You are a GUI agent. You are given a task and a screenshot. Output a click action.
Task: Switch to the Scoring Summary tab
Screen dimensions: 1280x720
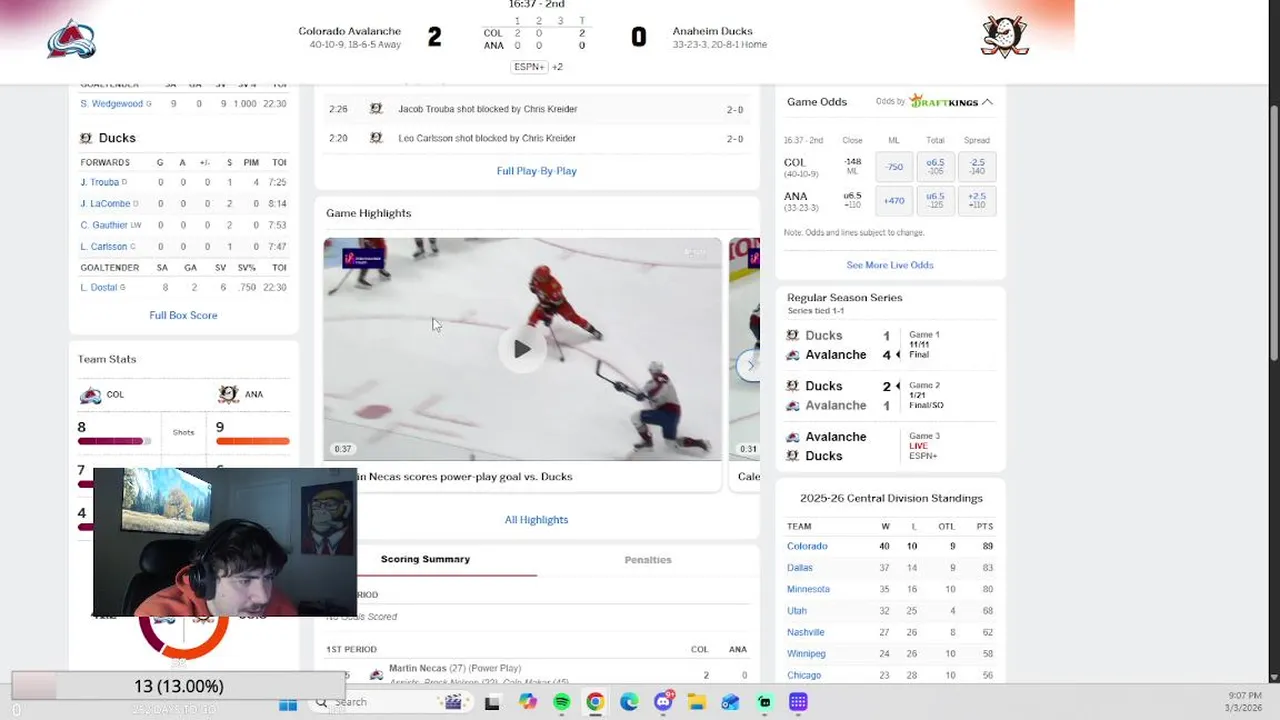[425, 559]
